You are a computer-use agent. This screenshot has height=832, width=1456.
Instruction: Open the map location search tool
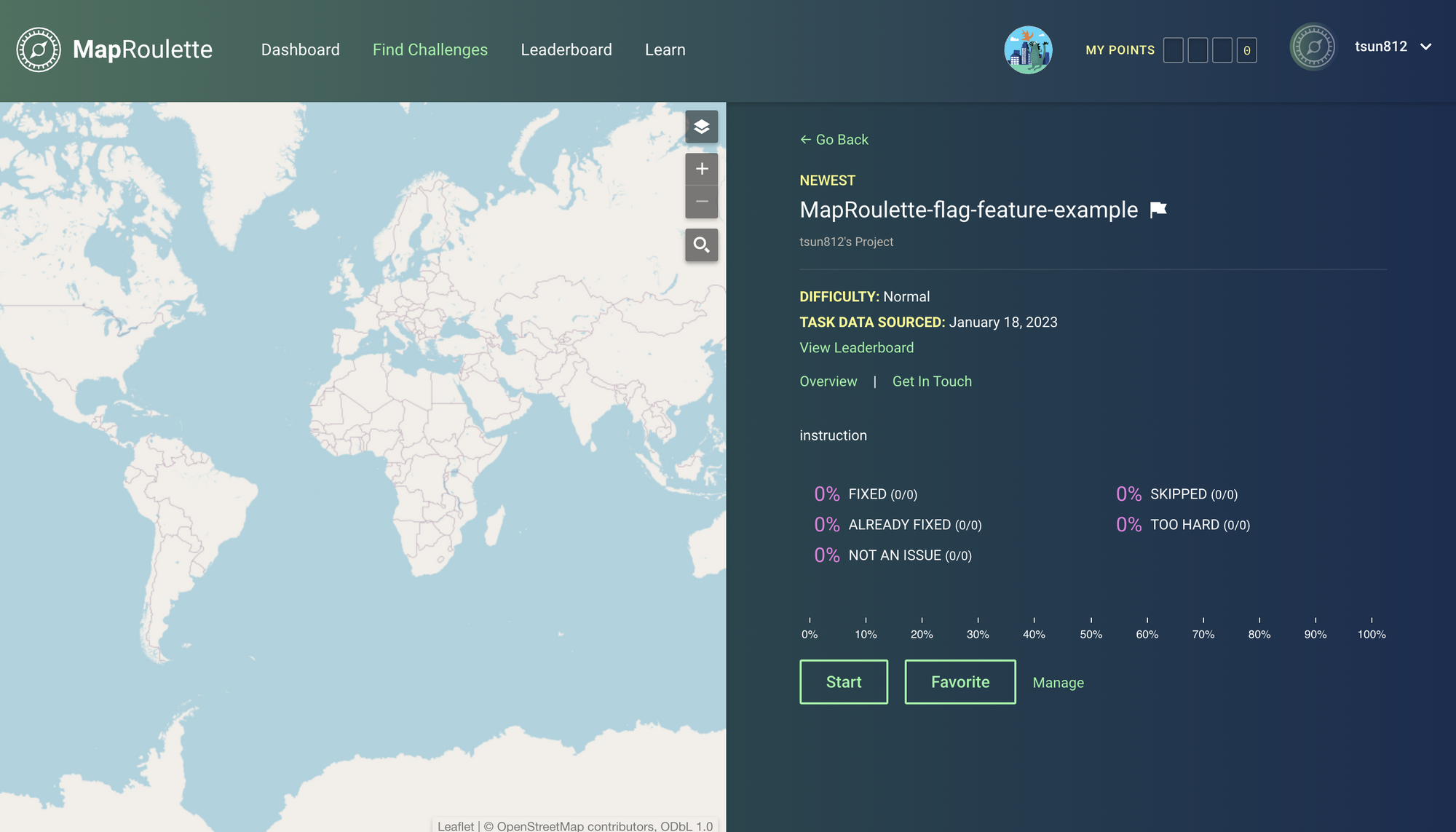coord(701,245)
